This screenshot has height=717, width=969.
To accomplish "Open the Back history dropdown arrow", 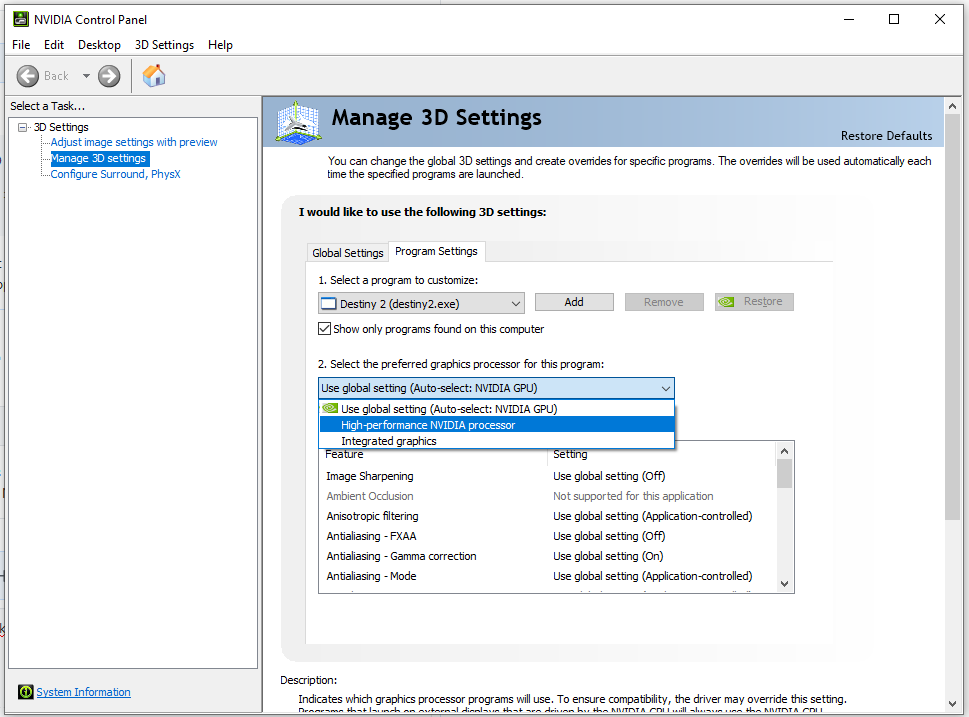I will [86, 76].
